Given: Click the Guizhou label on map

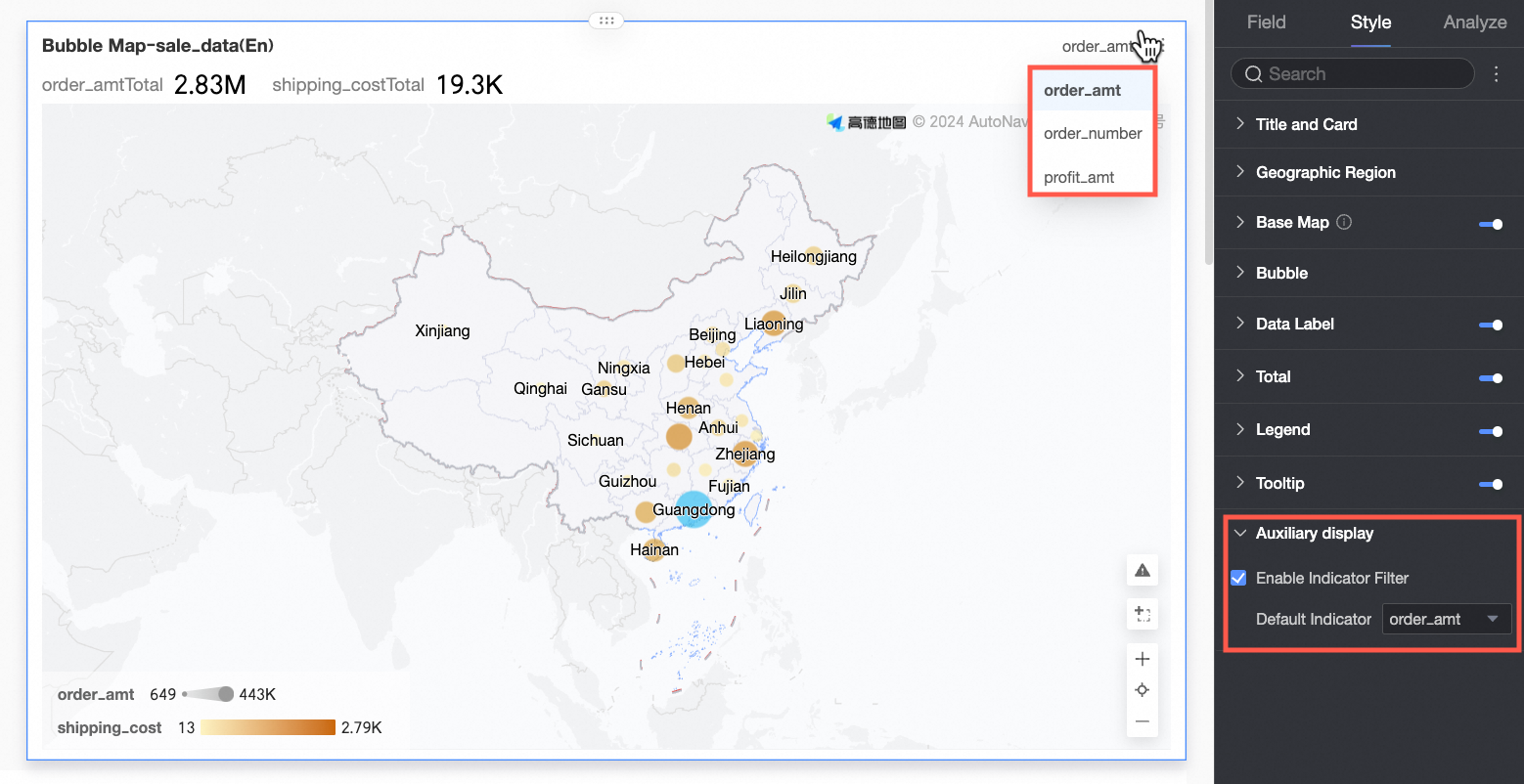Looking at the screenshot, I should pyautogui.click(x=627, y=481).
